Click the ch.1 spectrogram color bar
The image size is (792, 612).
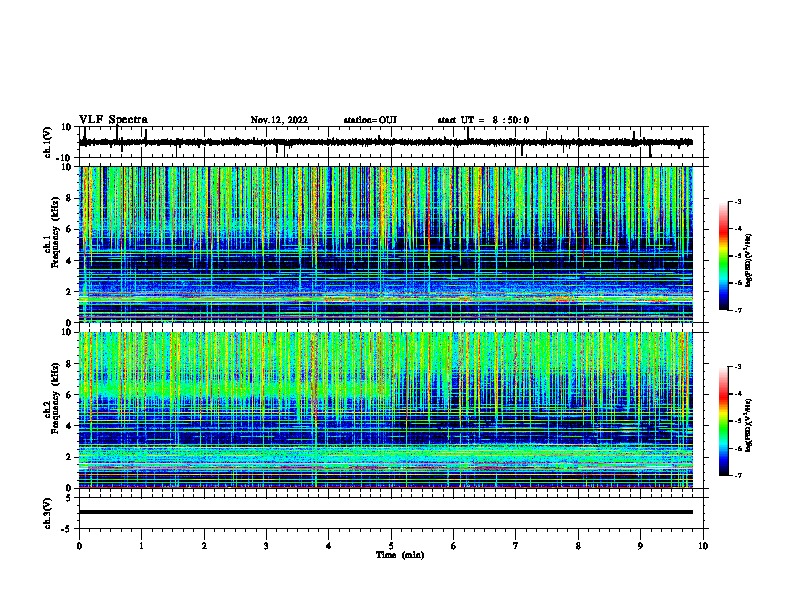pos(724,256)
